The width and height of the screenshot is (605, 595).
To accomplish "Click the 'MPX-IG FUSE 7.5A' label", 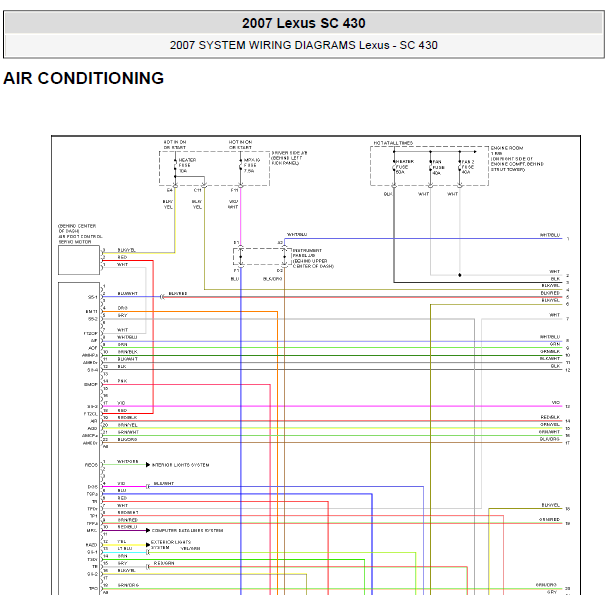I will coord(252,165).
